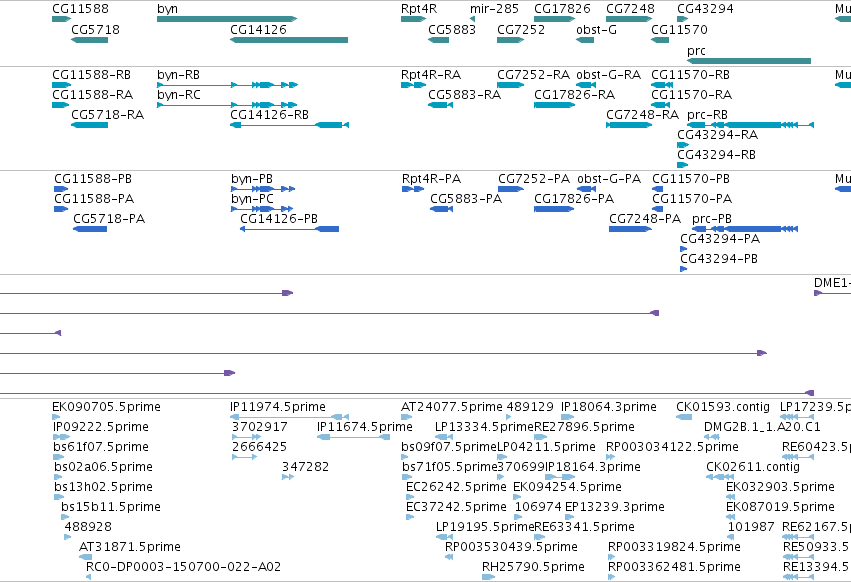Click the prc-RB transcript label
Screen dimensions: 851x582
click(x=707, y=115)
